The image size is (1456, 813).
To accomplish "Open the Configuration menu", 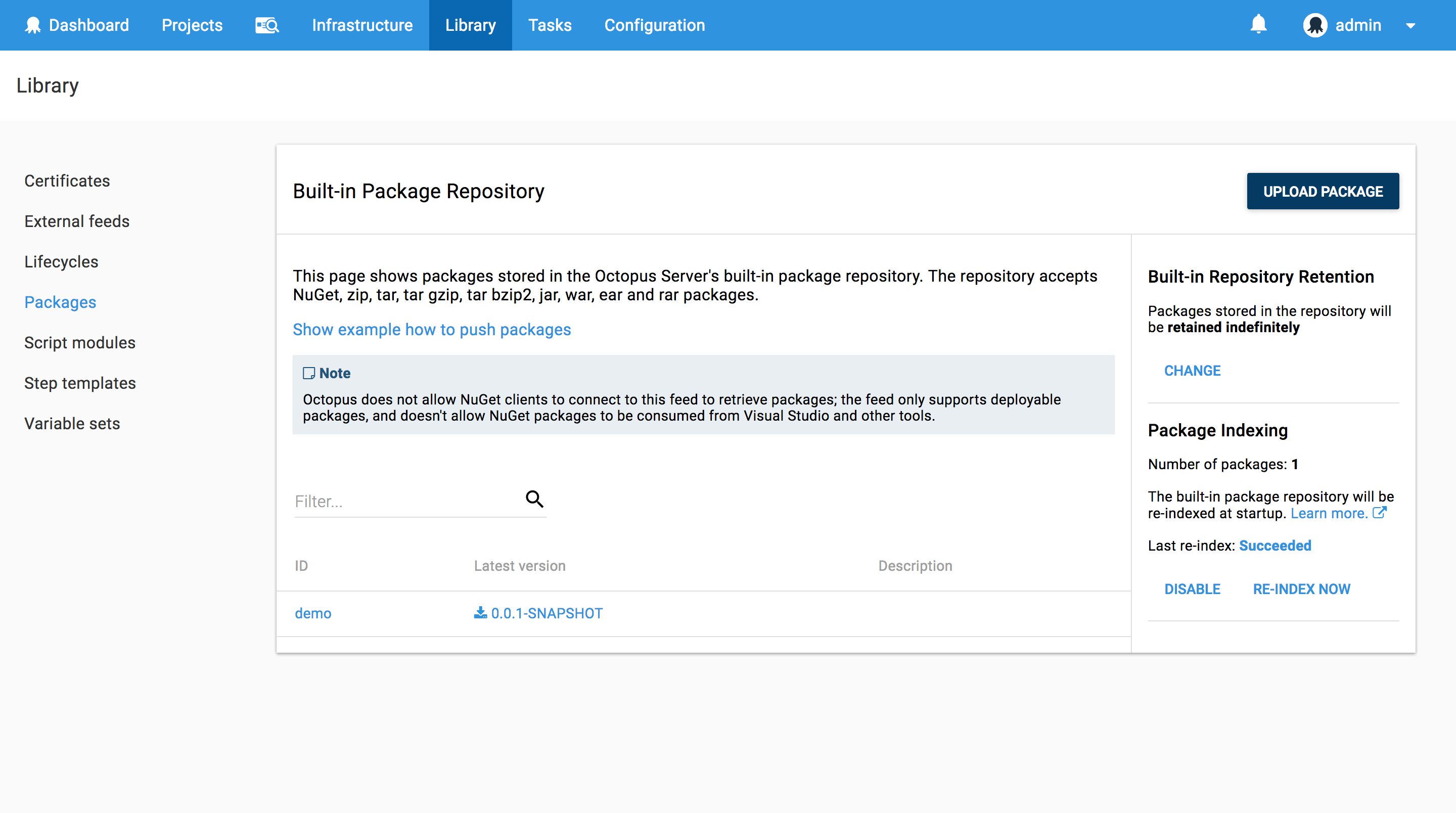I will coord(655,25).
